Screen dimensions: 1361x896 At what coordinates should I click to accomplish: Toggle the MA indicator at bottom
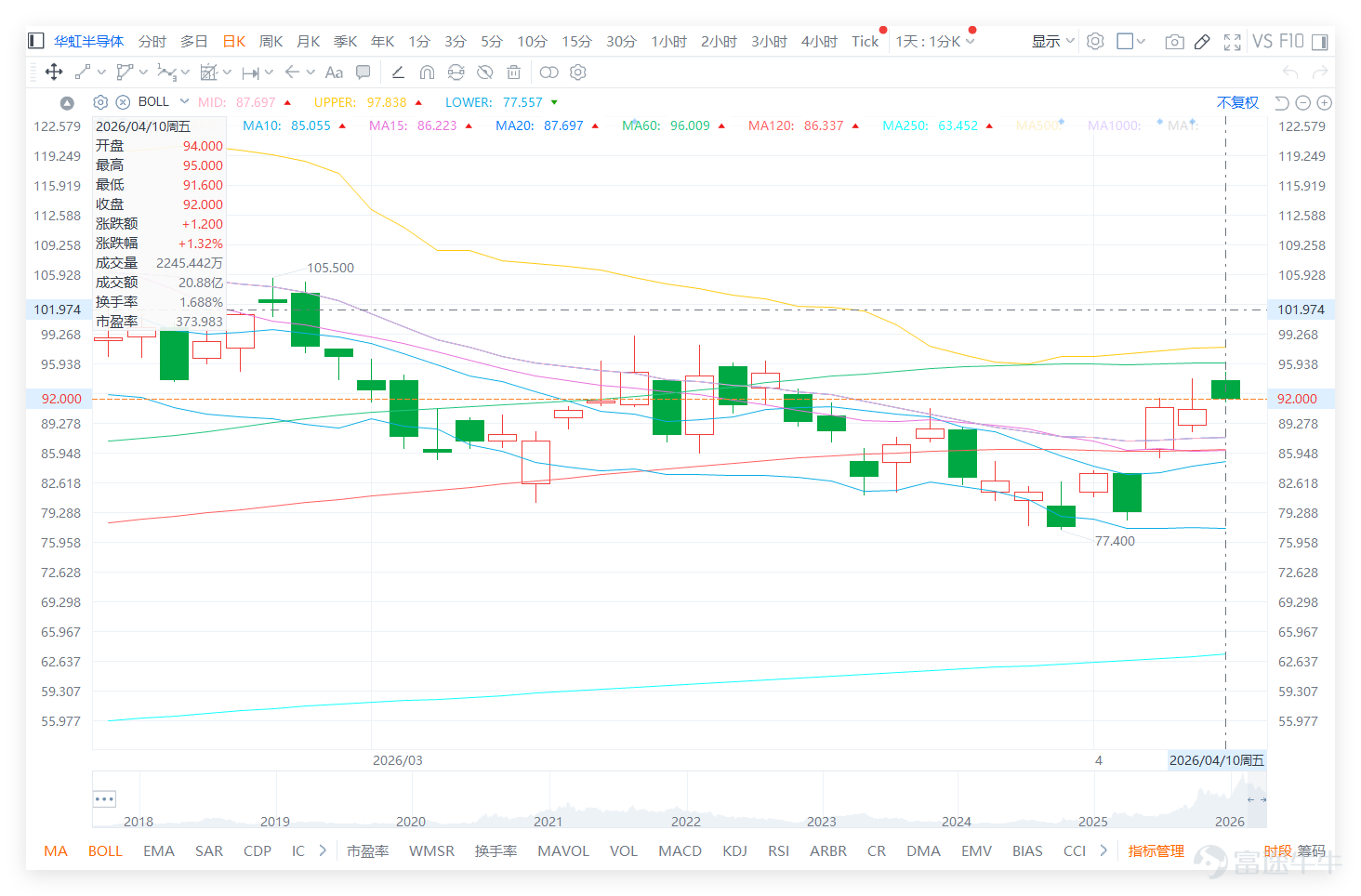point(56,850)
